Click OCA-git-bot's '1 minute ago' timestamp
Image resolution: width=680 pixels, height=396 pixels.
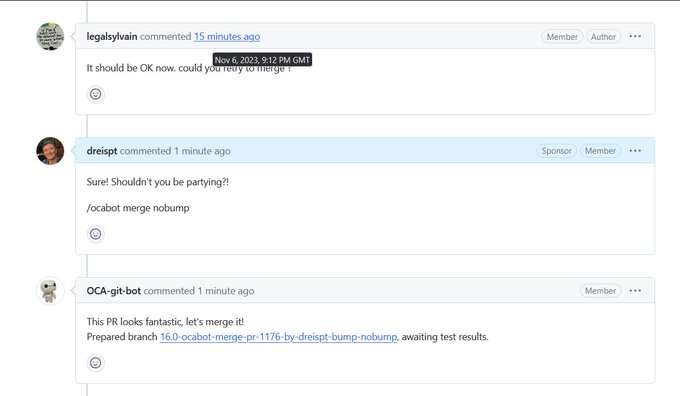[x=226, y=291]
